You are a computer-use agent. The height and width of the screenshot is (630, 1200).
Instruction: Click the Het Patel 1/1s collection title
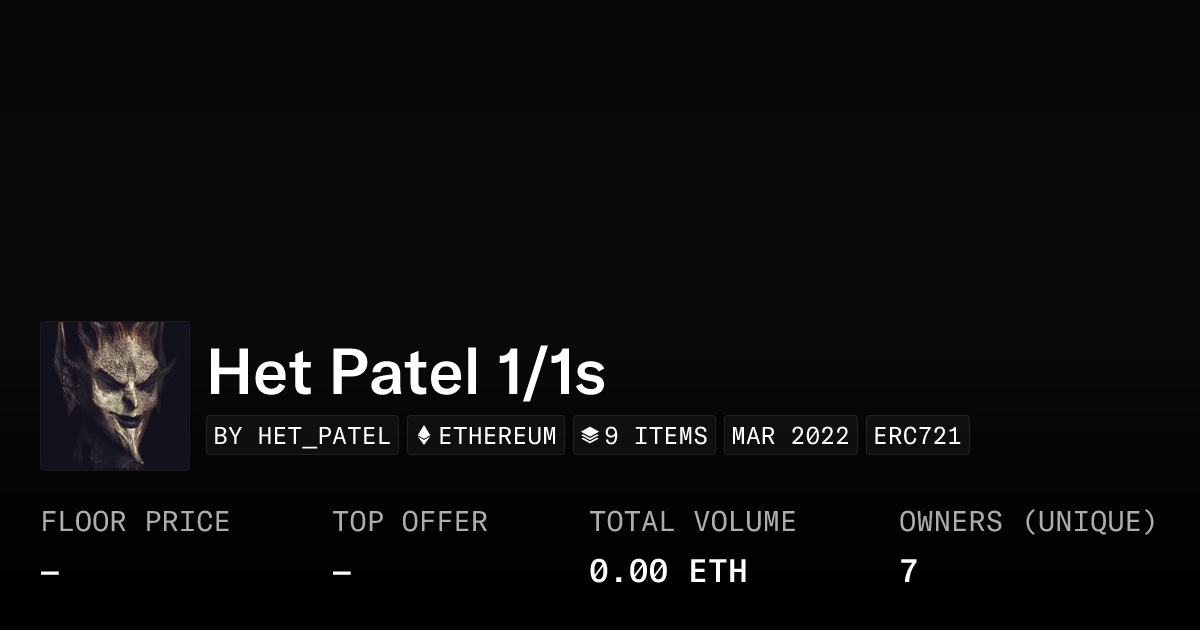406,372
